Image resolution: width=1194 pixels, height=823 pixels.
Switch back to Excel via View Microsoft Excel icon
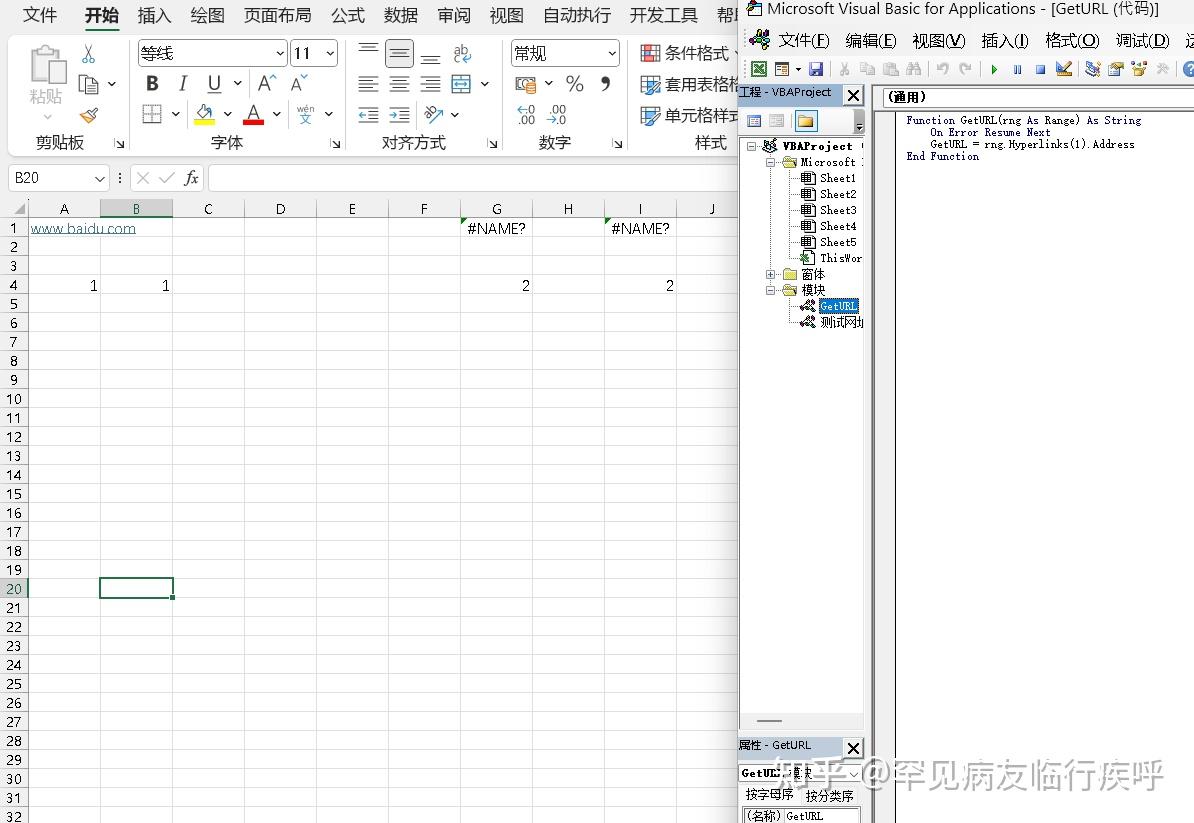click(x=758, y=69)
